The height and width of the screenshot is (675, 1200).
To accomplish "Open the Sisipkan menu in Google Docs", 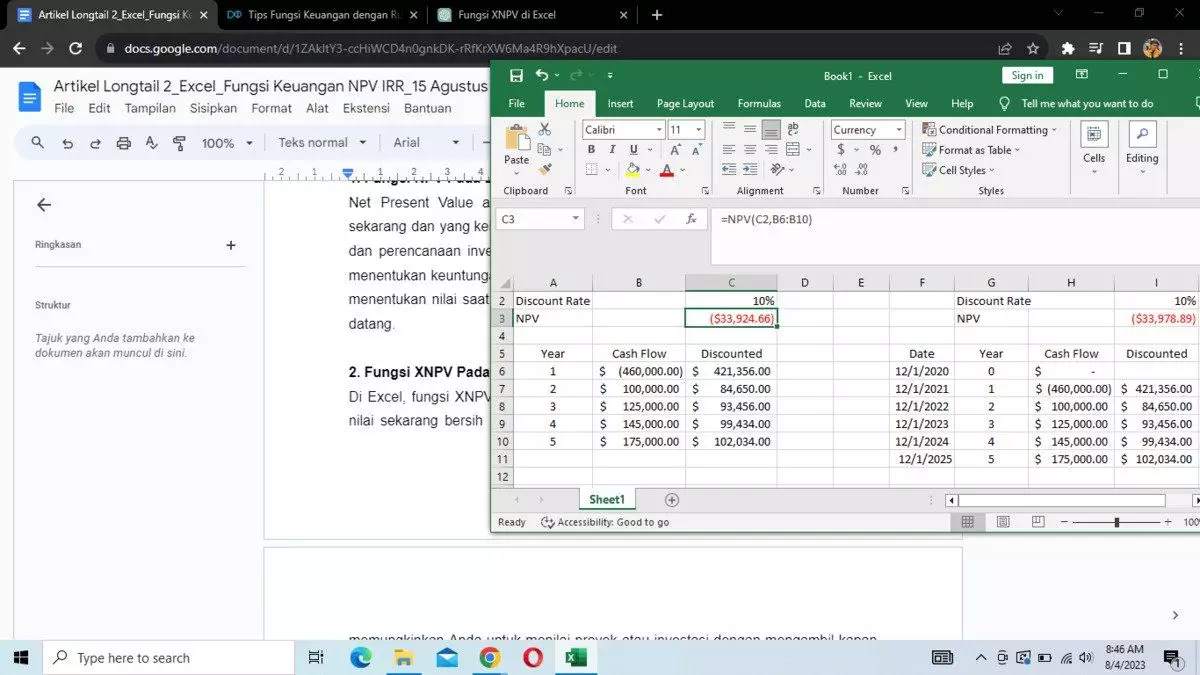I will tap(213, 108).
